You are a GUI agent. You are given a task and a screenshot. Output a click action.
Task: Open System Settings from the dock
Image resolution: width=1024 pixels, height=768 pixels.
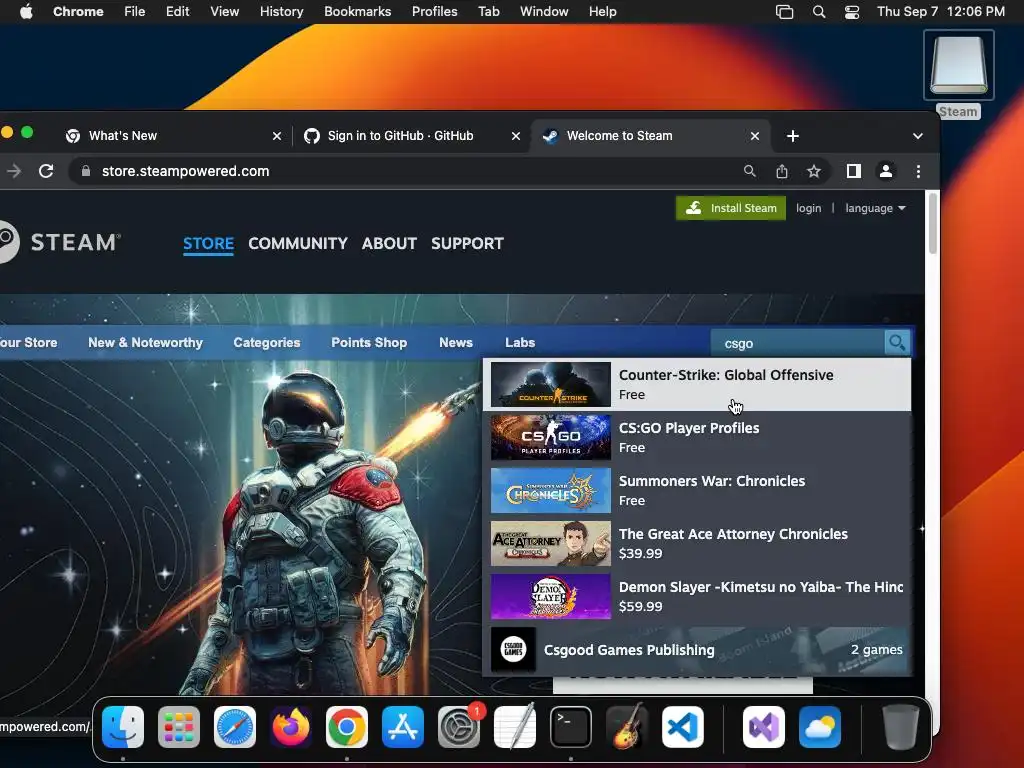pyautogui.click(x=458, y=727)
